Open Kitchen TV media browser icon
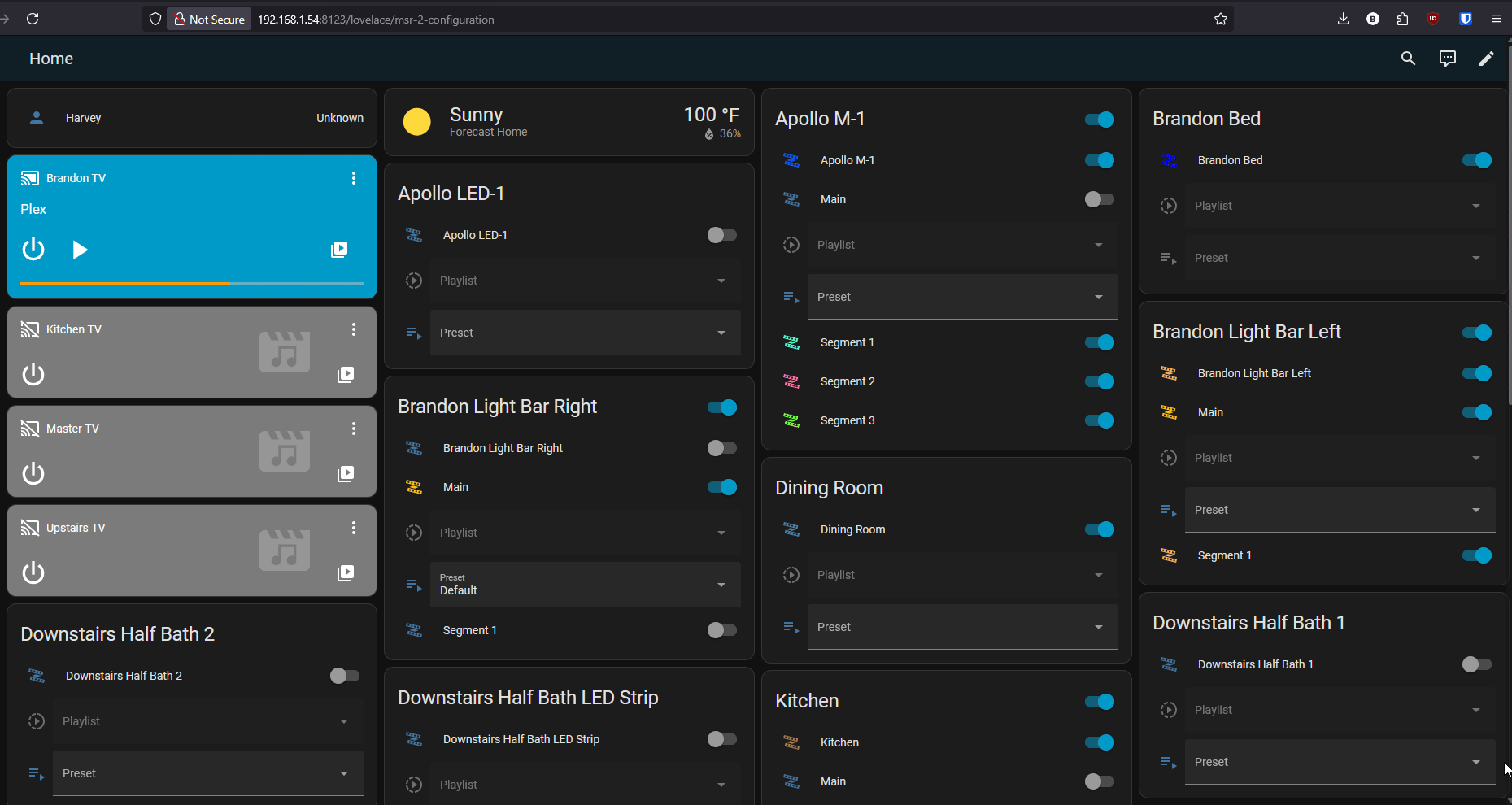 [346, 374]
